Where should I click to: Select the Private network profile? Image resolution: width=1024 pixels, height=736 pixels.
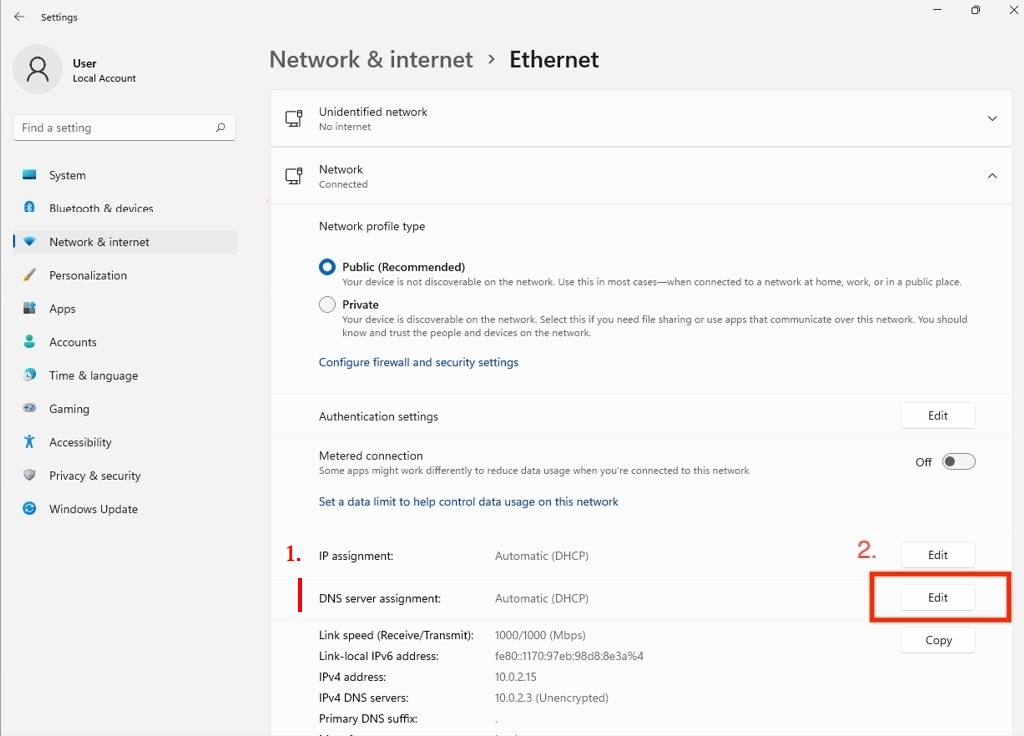[327, 305]
